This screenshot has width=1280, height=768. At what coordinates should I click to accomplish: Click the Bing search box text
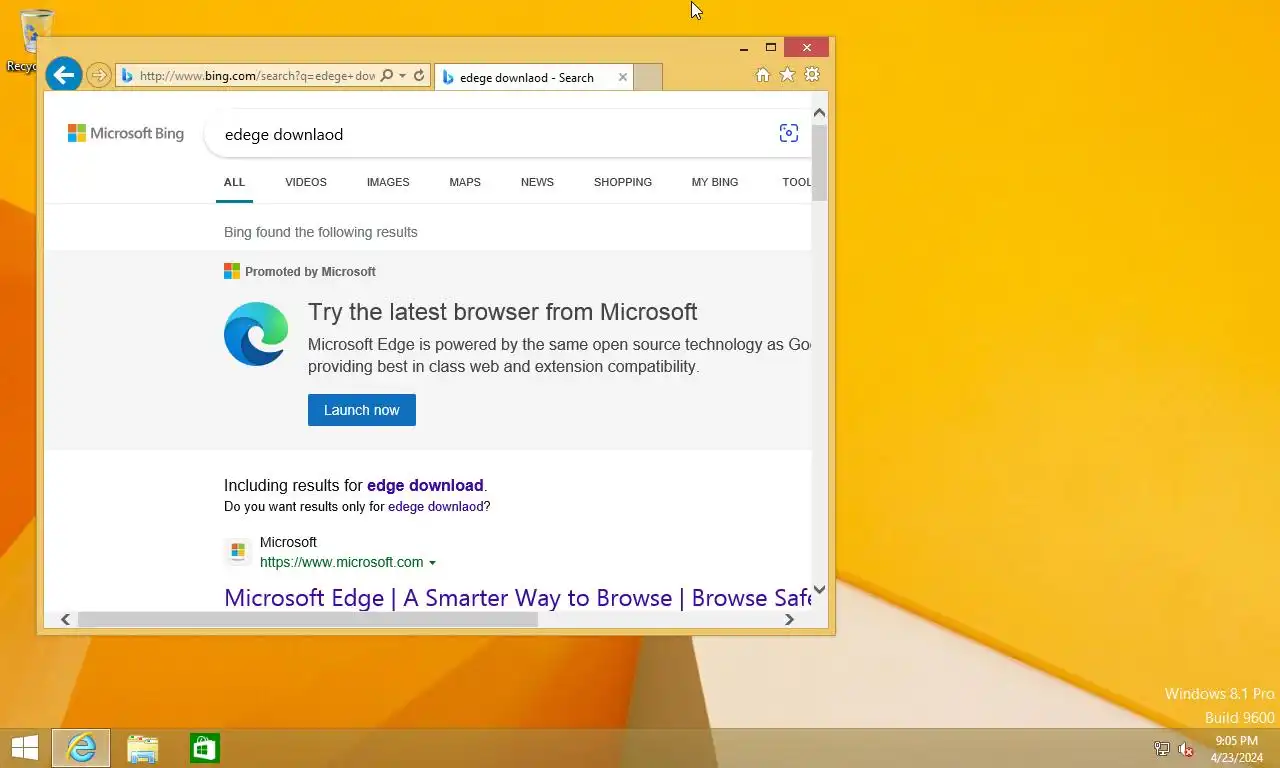coord(284,134)
